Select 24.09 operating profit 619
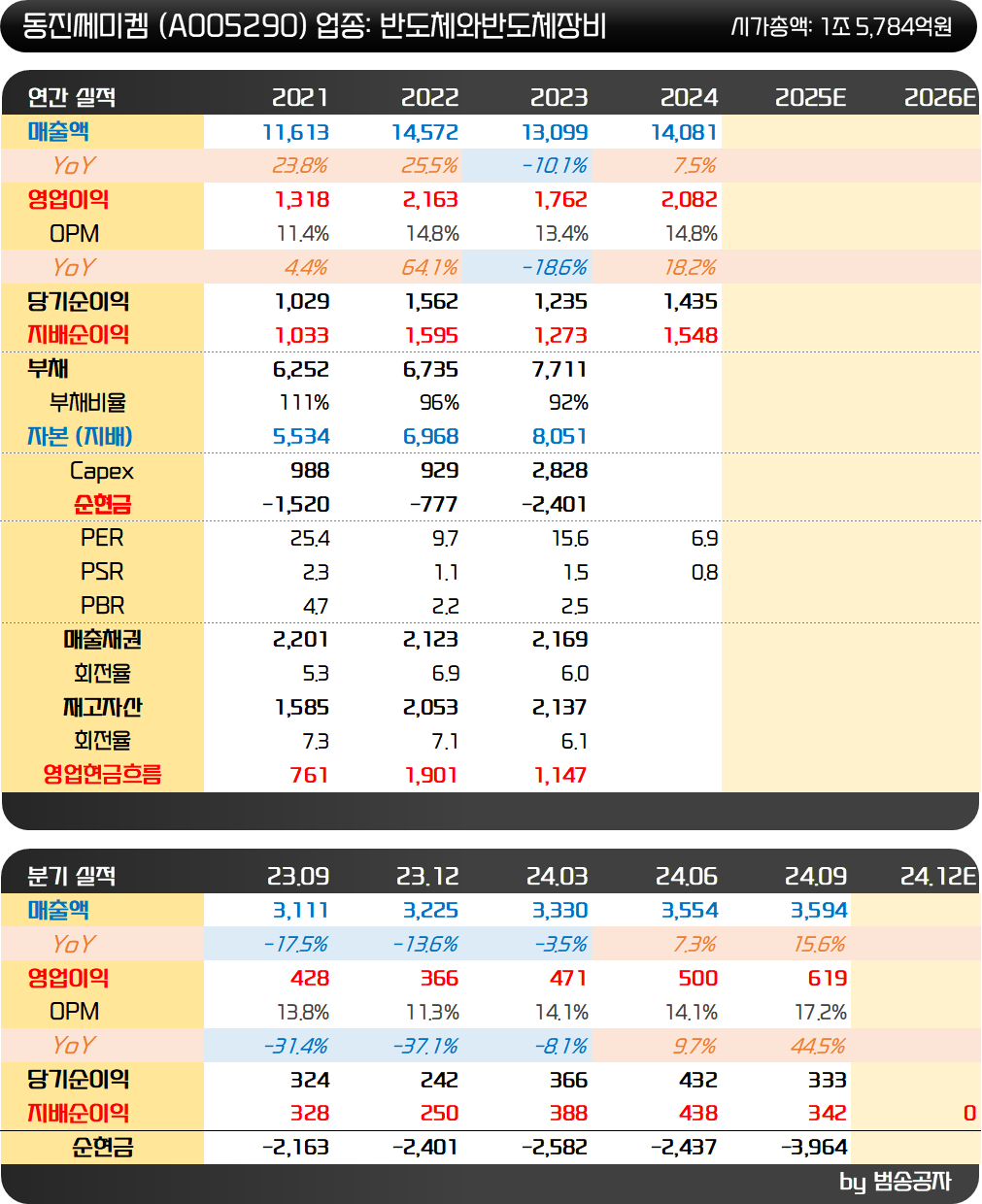982x1204 pixels. coord(828,978)
